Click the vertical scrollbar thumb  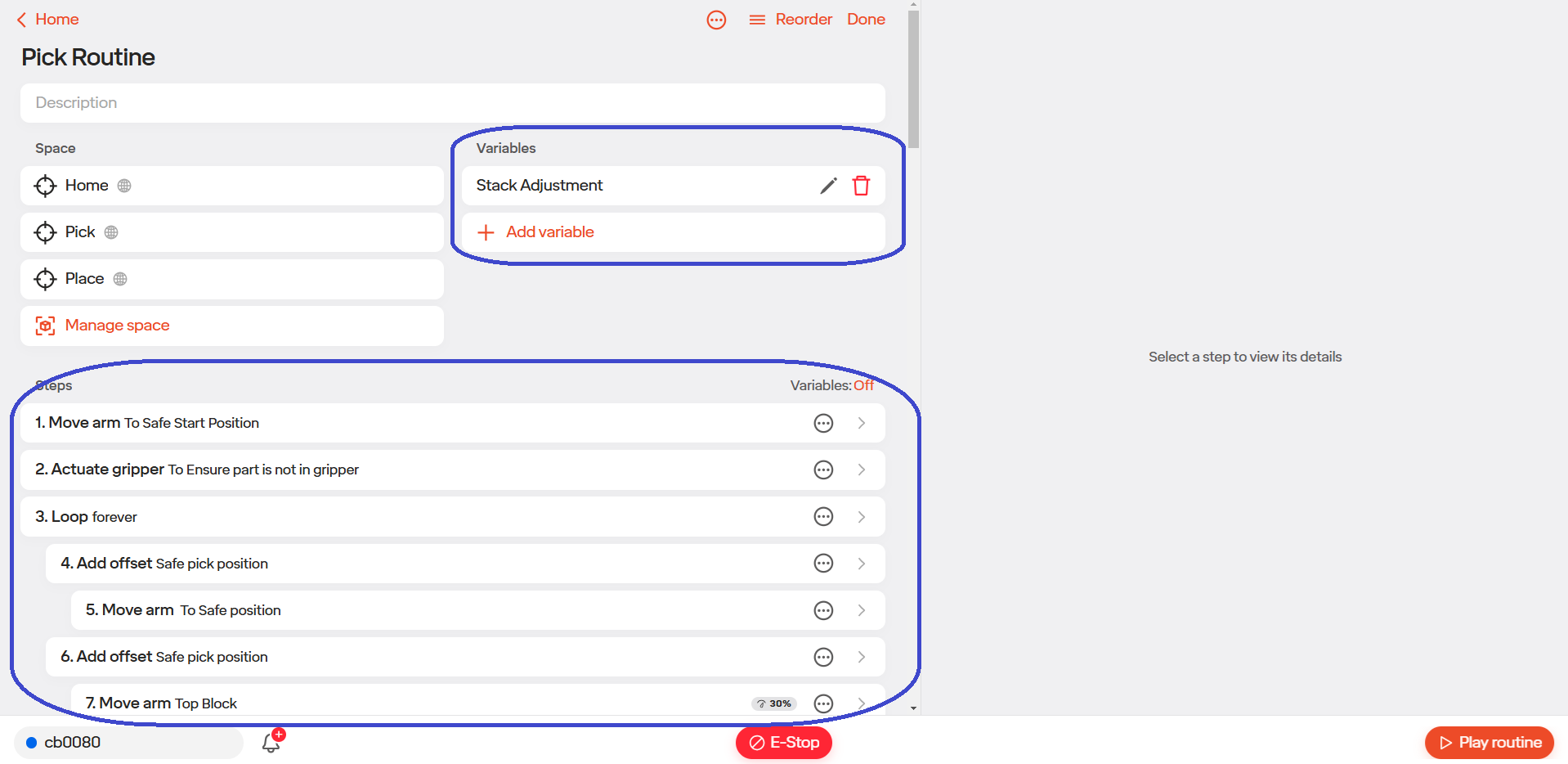(913, 79)
